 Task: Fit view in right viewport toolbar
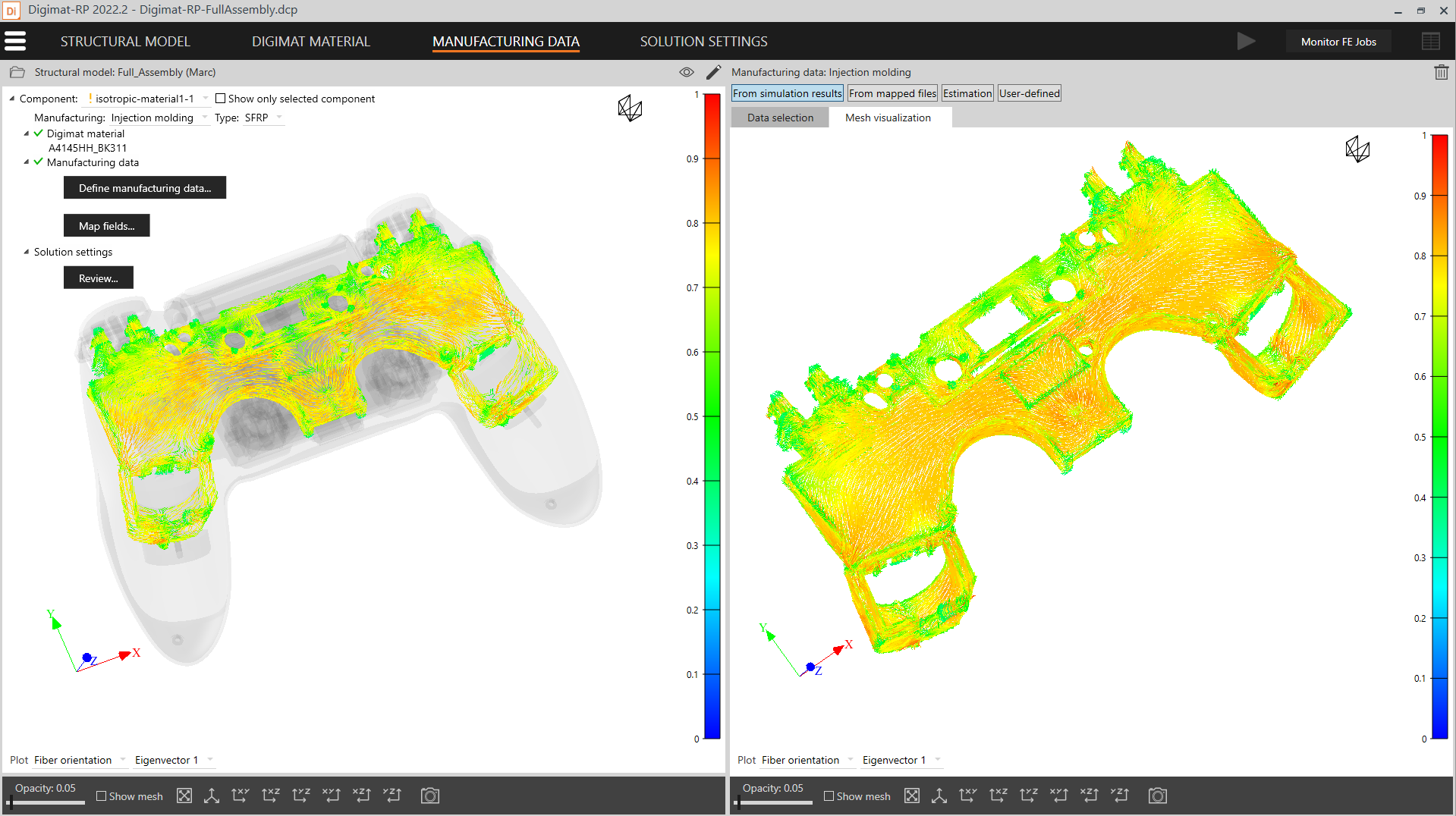tap(912, 796)
